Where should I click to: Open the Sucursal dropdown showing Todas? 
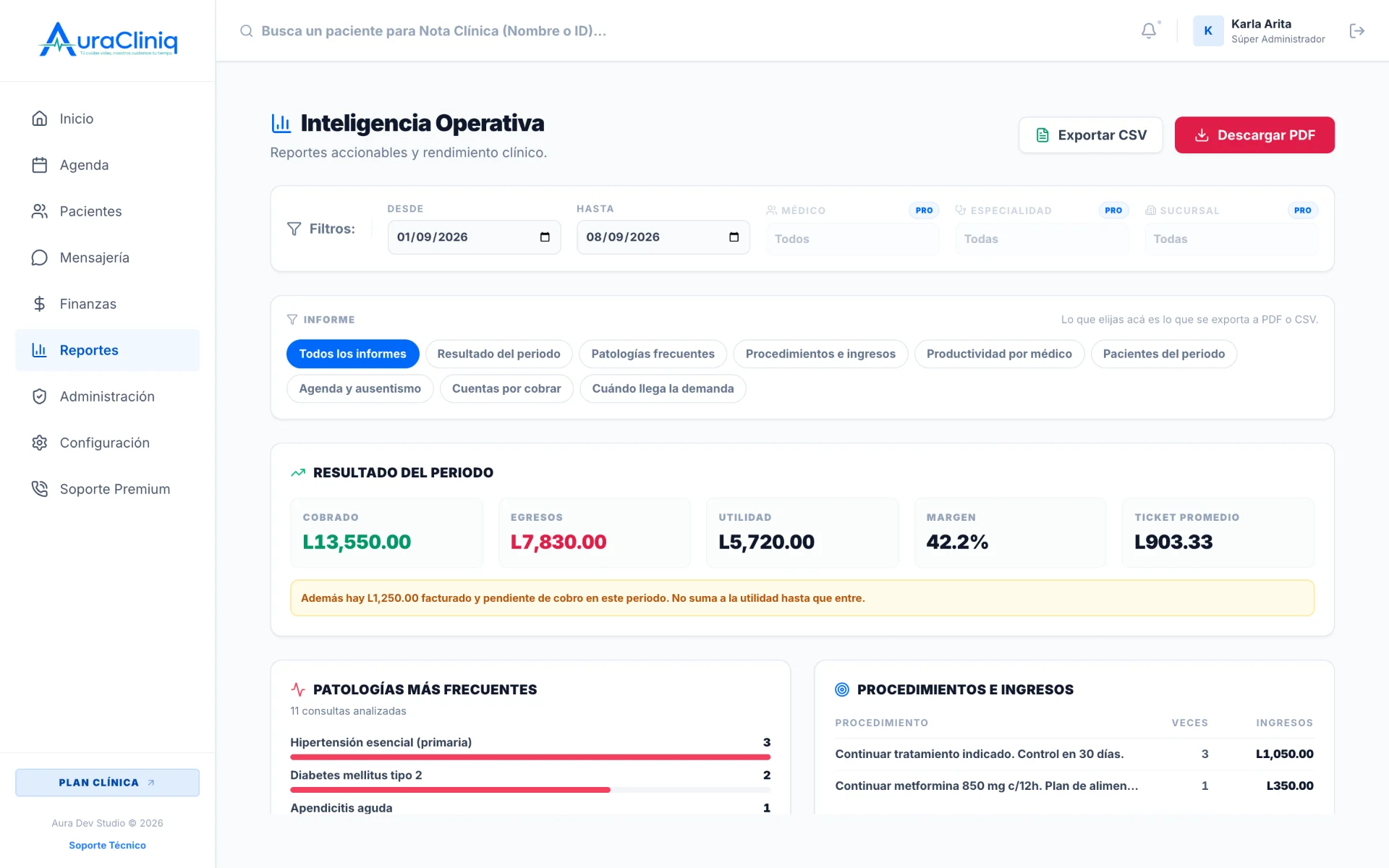click(1231, 239)
